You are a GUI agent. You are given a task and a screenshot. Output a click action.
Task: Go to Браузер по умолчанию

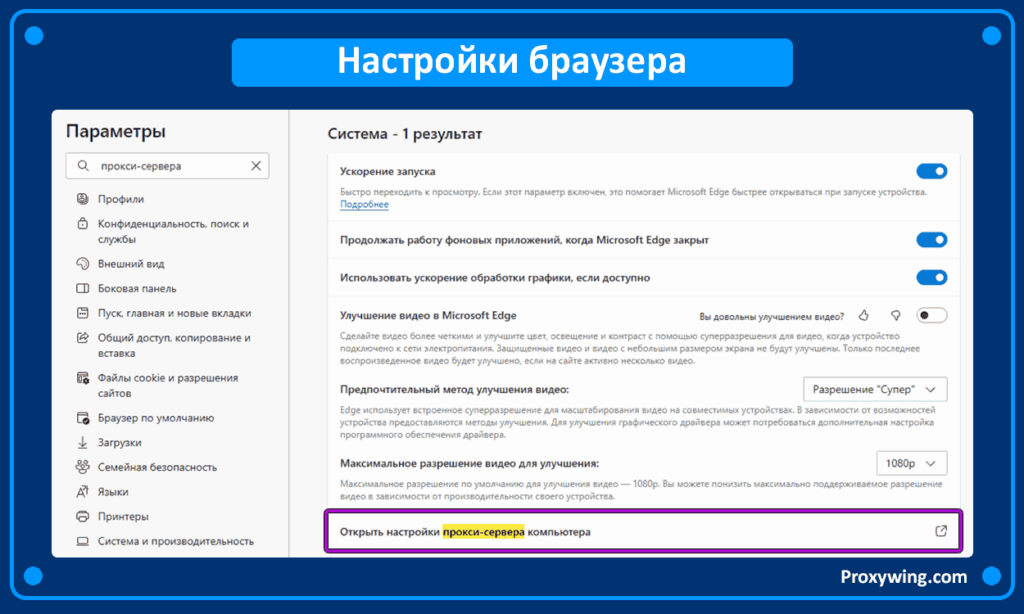(x=155, y=418)
